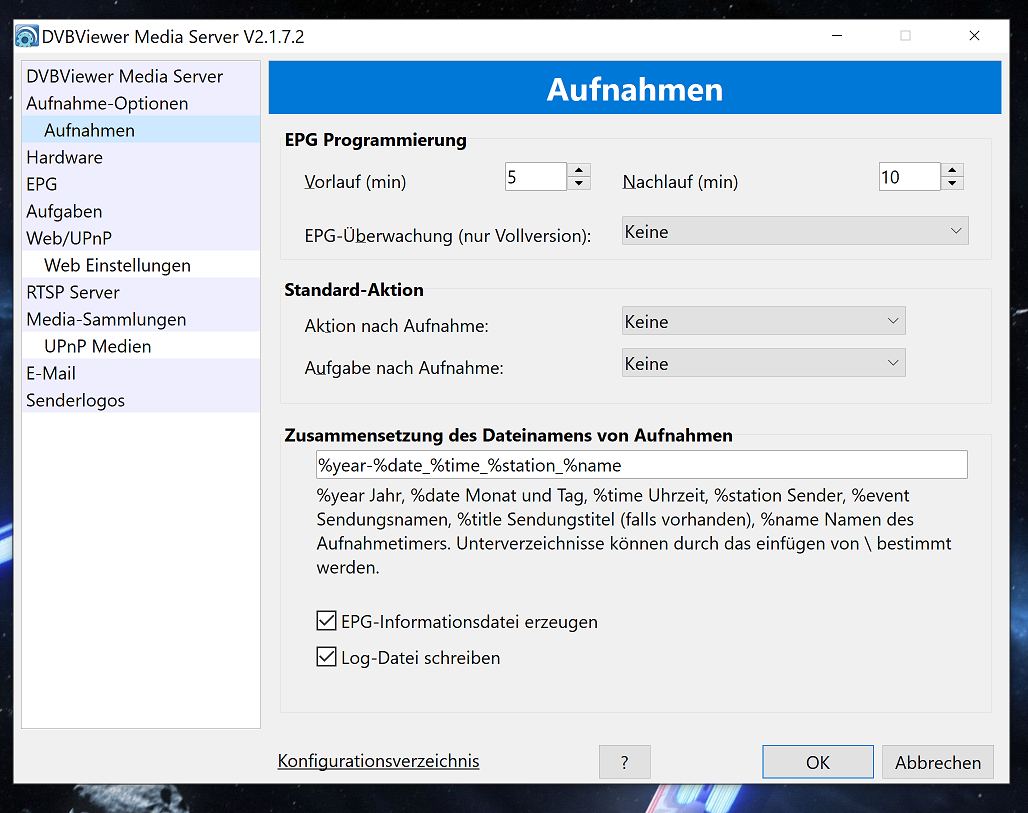Open Media-Sammlungen settings page
Viewport: 1028px width, 813px height.
click(x=141, y=319)
